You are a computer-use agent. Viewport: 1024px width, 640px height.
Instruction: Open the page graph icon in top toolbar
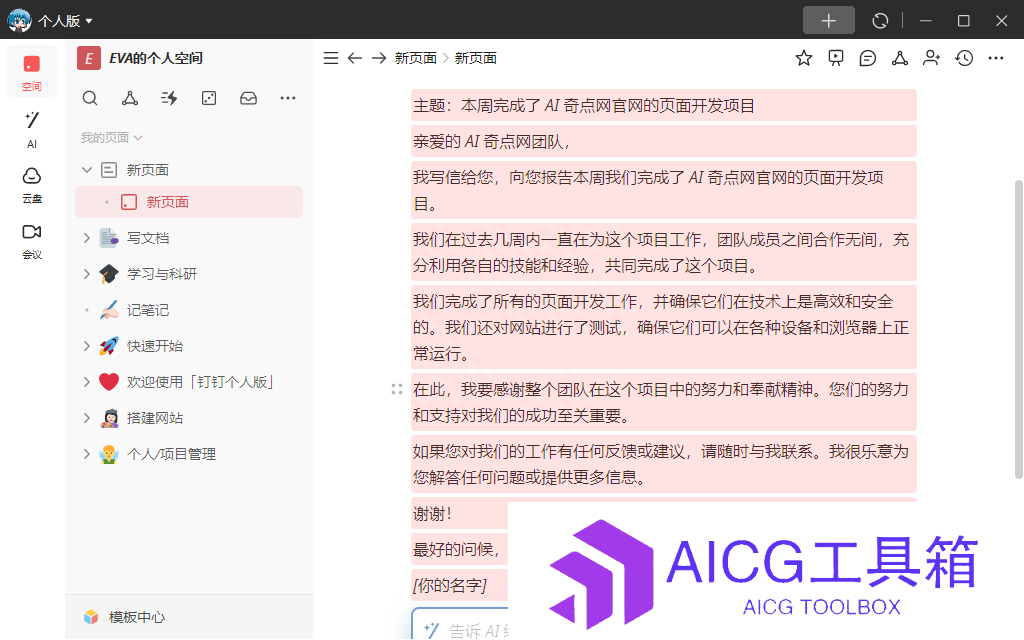(x=900, y=58)
